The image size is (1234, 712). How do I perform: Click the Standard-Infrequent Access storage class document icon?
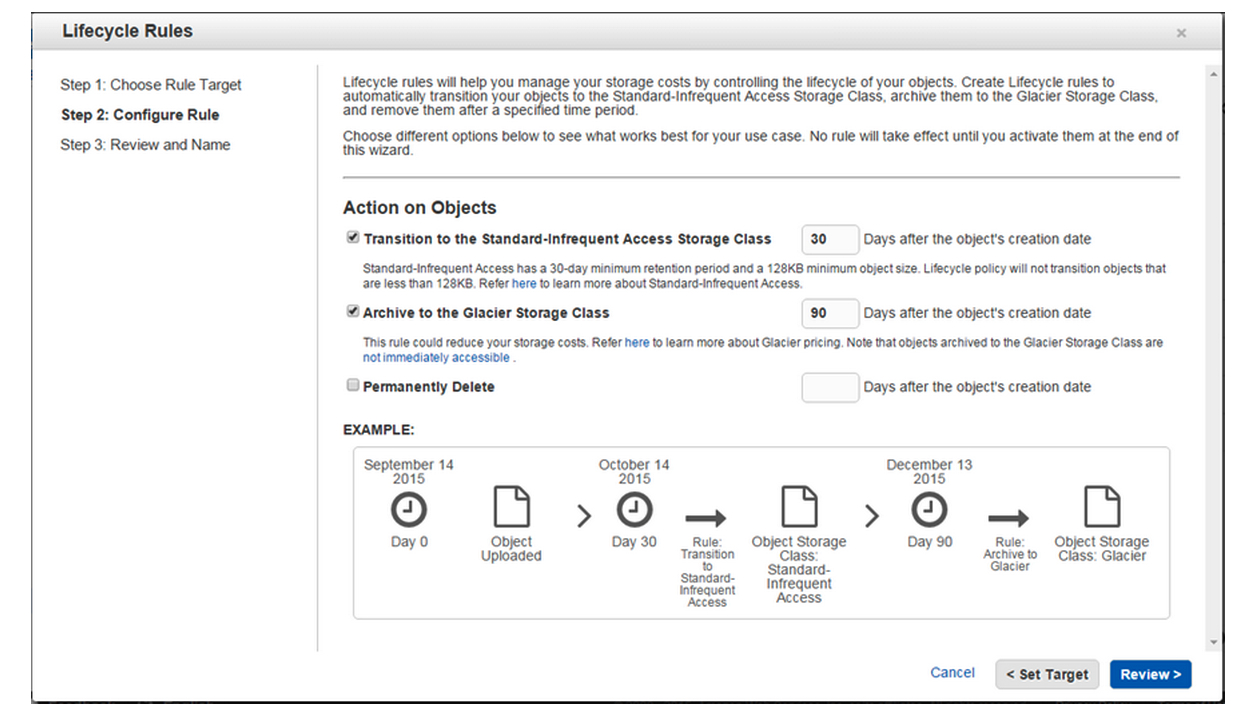[x=799, y=509]
